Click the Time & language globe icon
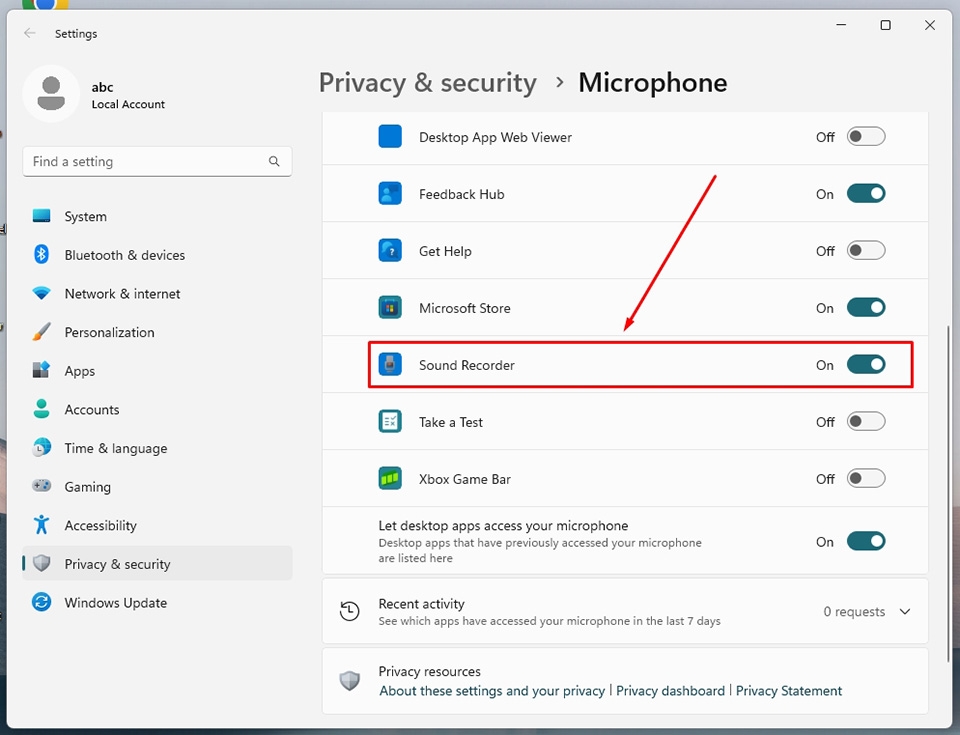Screen dimensions: 960x735 click(42, 448)
